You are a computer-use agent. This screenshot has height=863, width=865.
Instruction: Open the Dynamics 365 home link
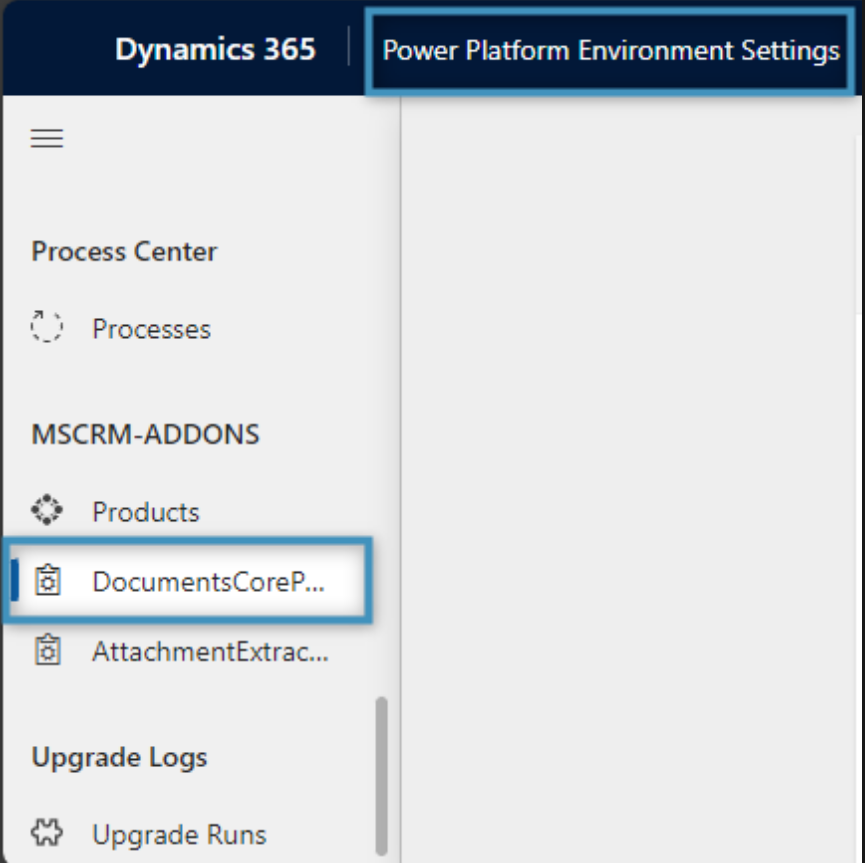(x=215, y=49)
